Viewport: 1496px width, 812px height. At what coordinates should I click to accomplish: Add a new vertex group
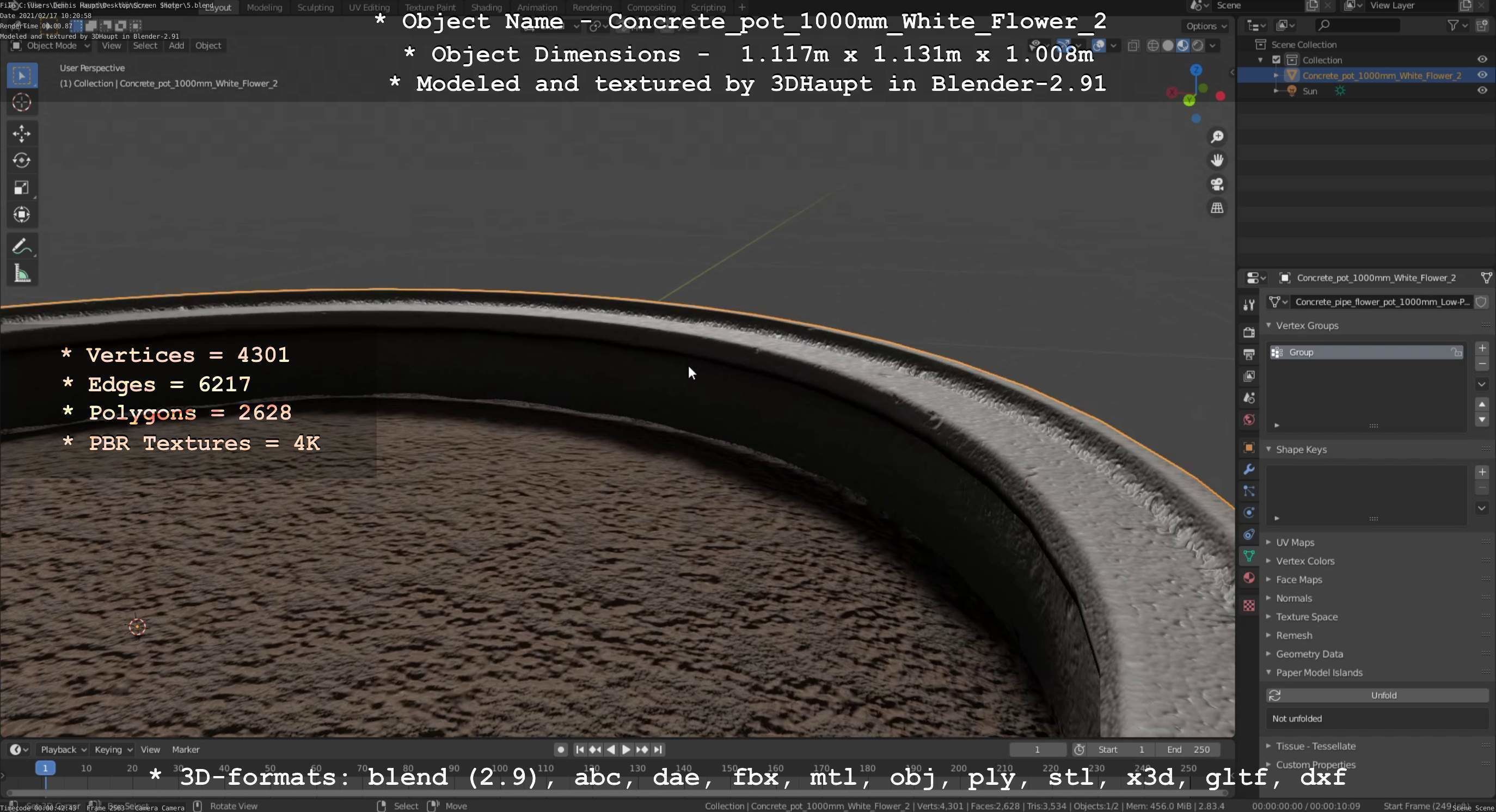tap(1482, 348)
